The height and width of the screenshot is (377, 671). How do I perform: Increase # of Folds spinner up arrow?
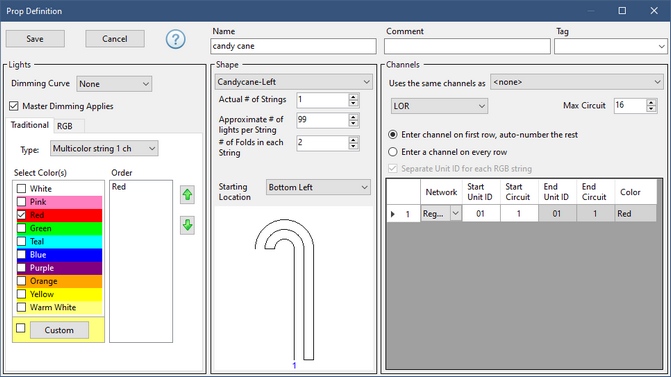pos(353,140)
